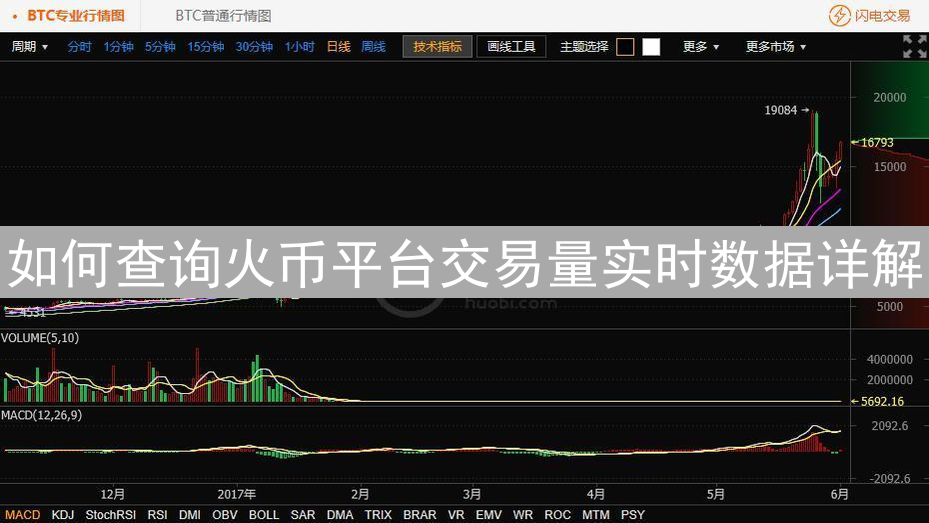Screen dimensions: 929x523
Task: Select StochRSI indicator
Action: click(111, 515)
